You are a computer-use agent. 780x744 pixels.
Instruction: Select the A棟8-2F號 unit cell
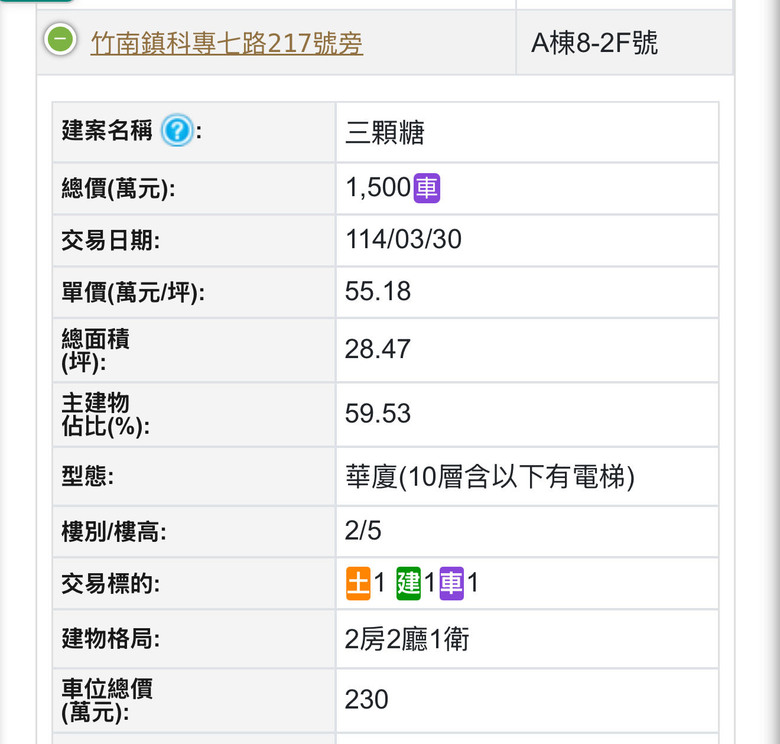[x=594, y=43]
